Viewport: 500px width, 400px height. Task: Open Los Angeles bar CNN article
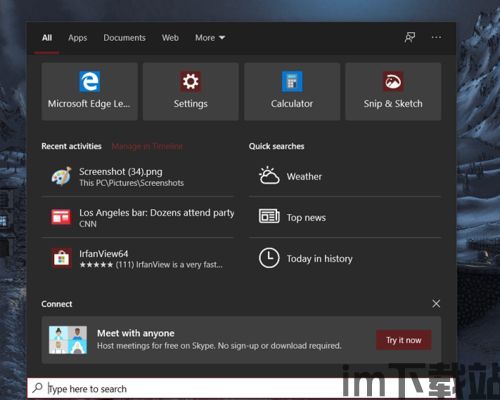(138, 217)
